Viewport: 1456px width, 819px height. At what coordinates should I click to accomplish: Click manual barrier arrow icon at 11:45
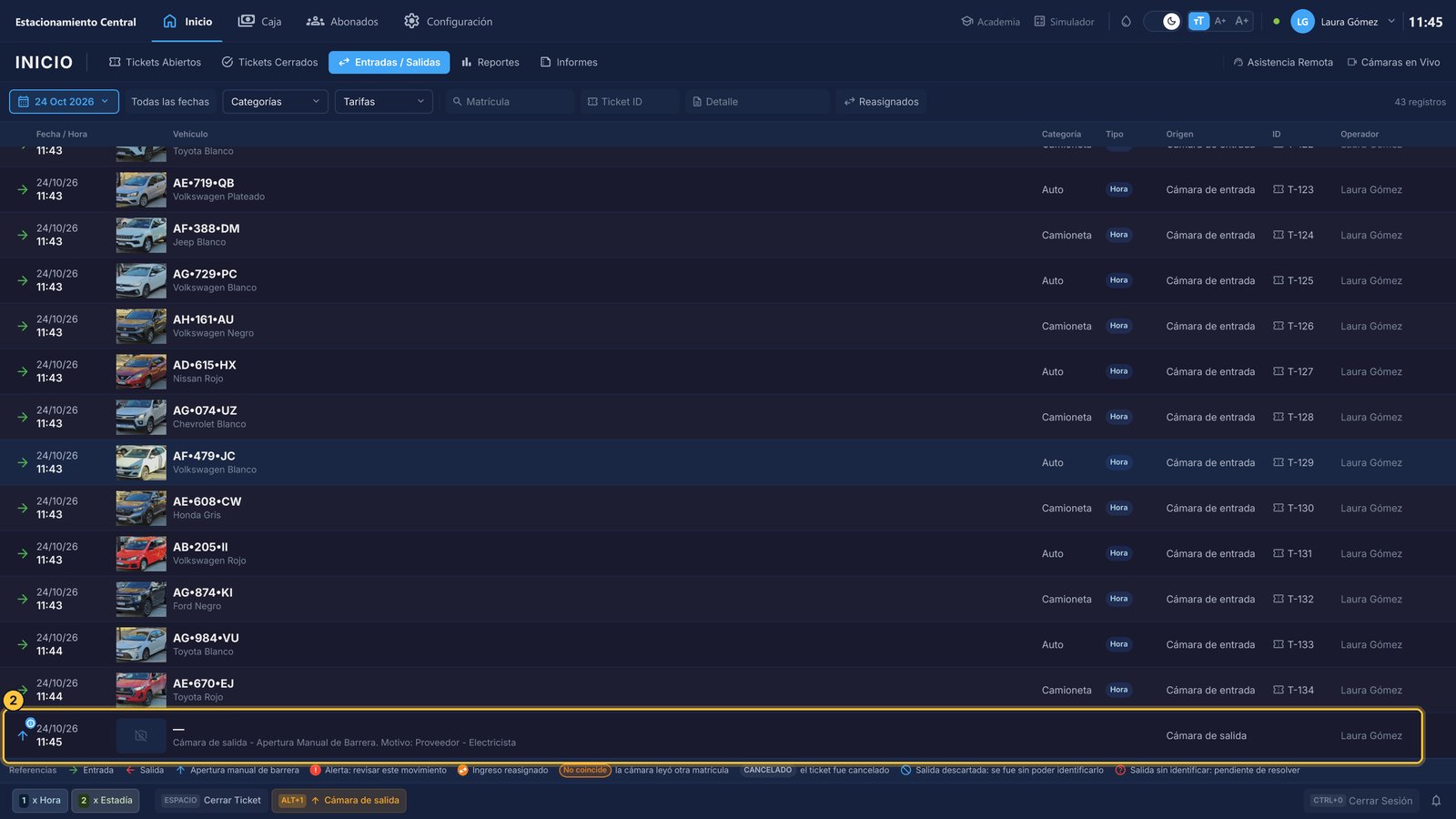coord(23,735)
